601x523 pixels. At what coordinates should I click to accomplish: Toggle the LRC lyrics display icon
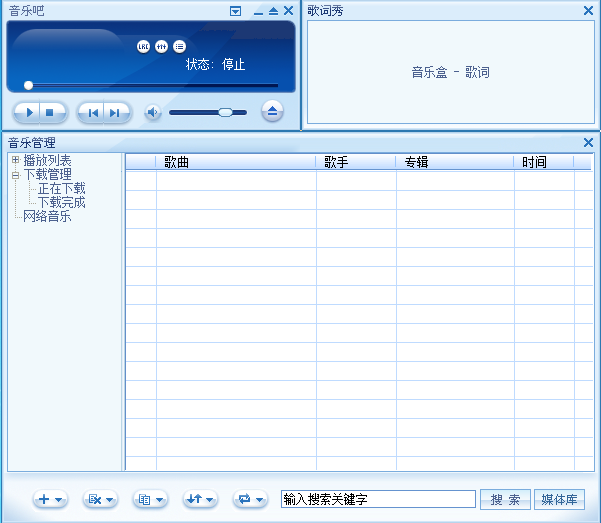(x=143, y=47)
